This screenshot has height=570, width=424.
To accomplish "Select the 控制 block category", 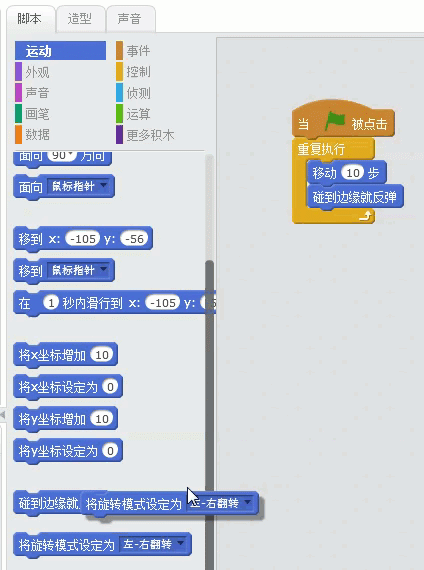I will click(x=138, y=72).
